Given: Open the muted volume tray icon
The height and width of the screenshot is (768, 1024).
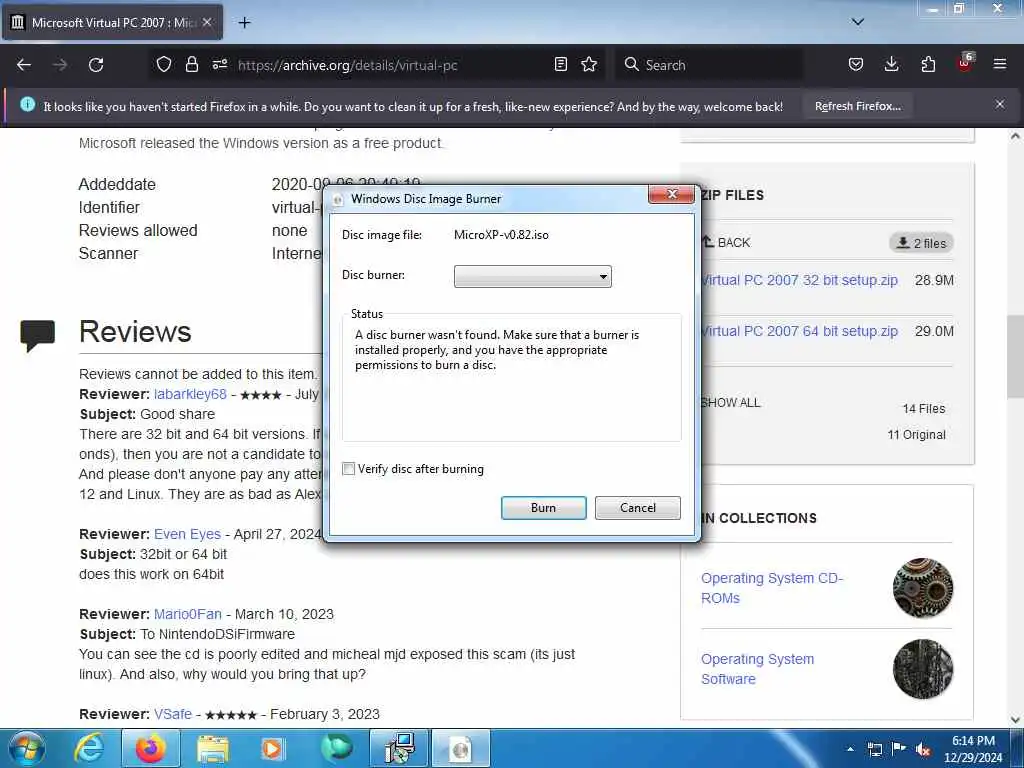Looking at the screenshot, I should 923,750.
